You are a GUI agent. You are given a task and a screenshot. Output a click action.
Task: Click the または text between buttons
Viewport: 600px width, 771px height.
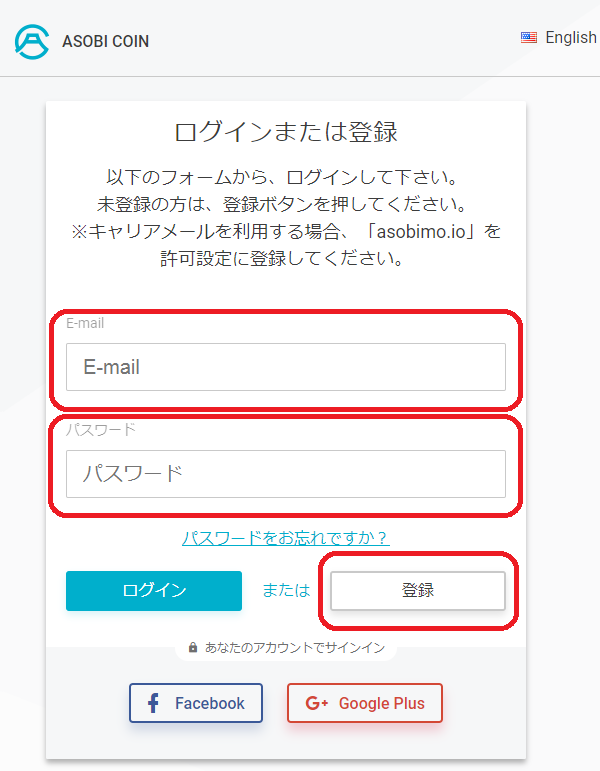point(286,590)
